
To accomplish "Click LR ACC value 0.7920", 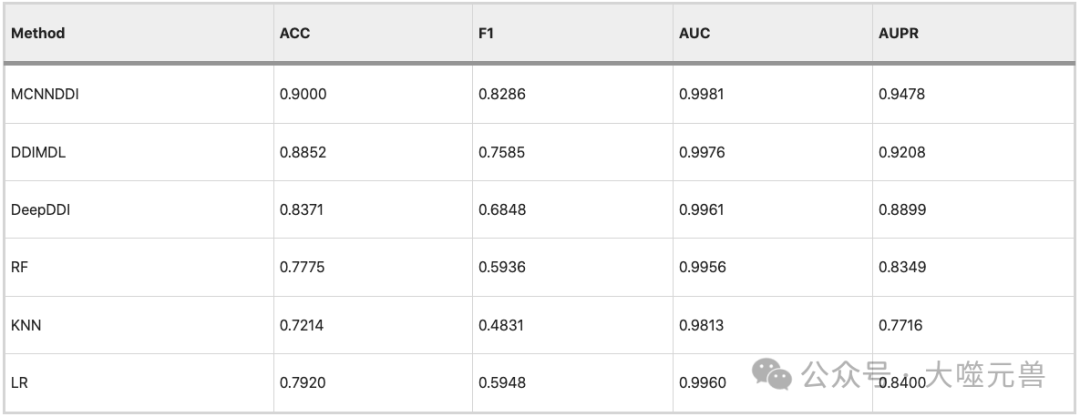I will point(303,383).
